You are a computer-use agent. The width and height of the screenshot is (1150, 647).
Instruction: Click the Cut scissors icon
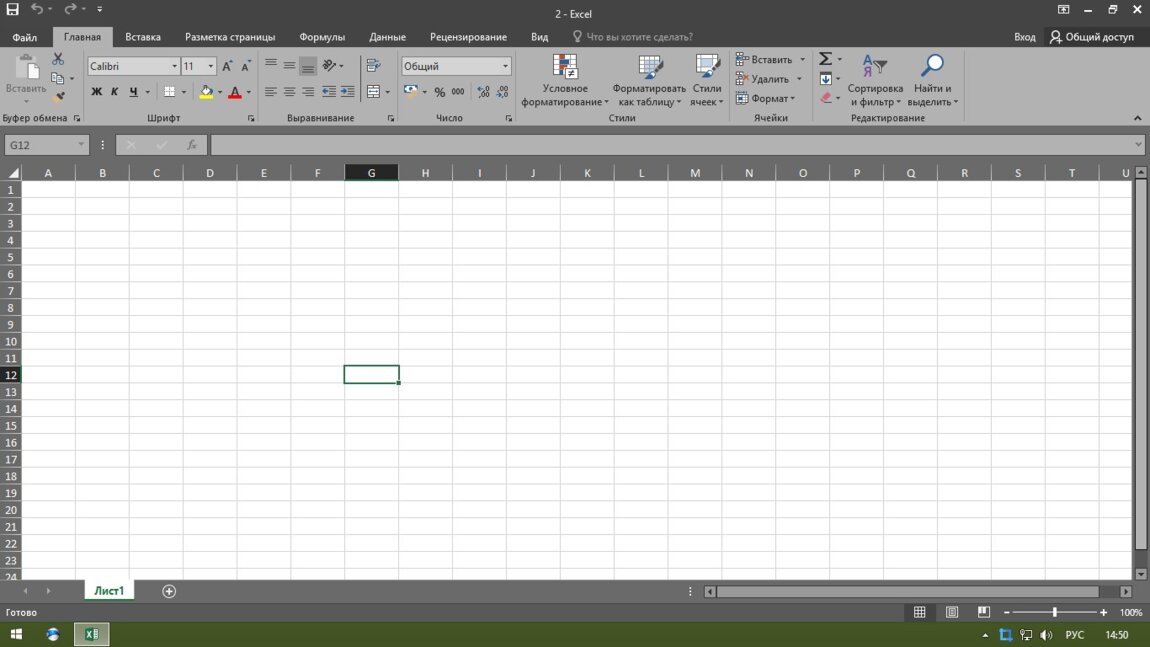coord(58,60)
